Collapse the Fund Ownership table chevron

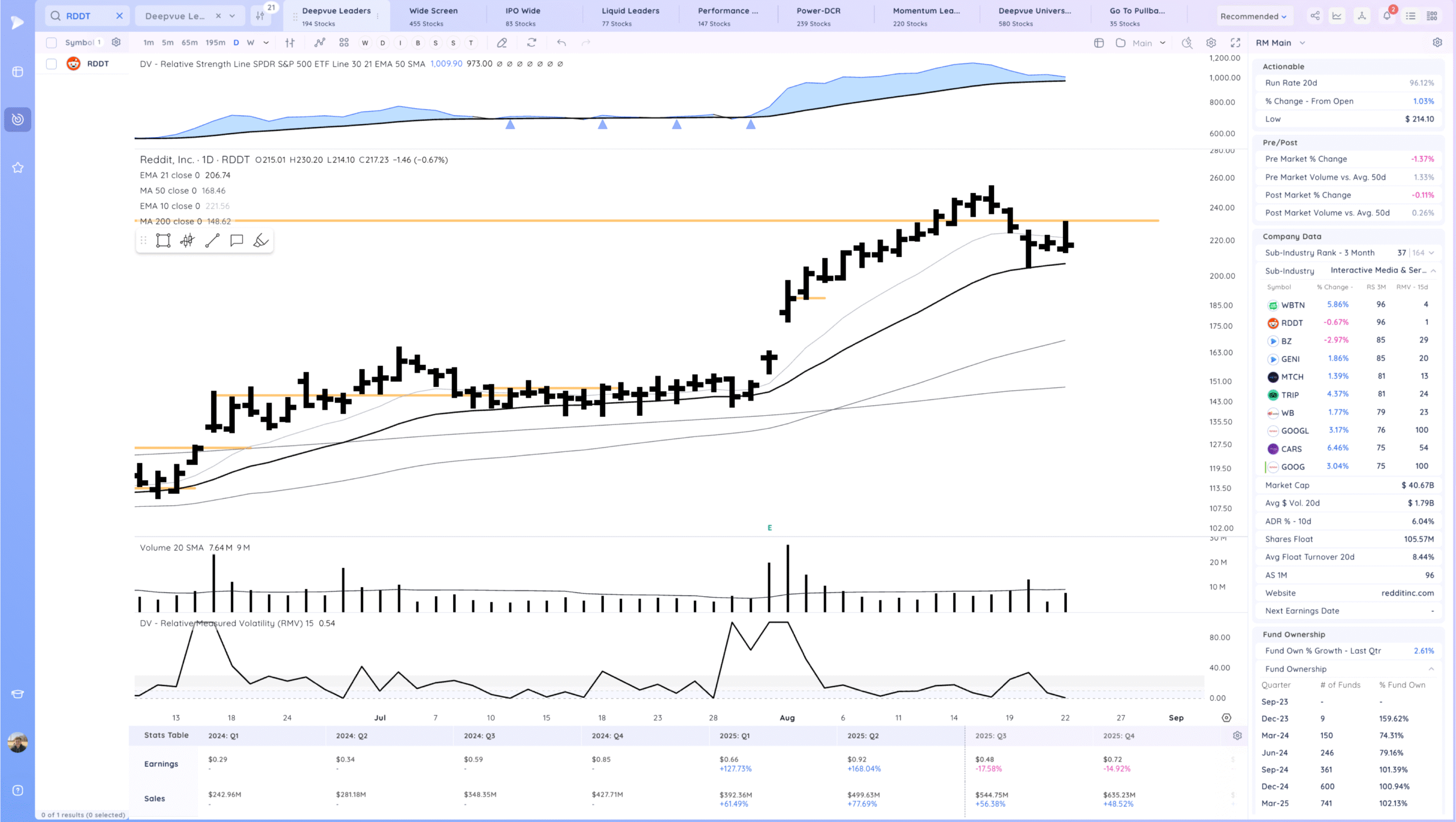click(1432, 669)
